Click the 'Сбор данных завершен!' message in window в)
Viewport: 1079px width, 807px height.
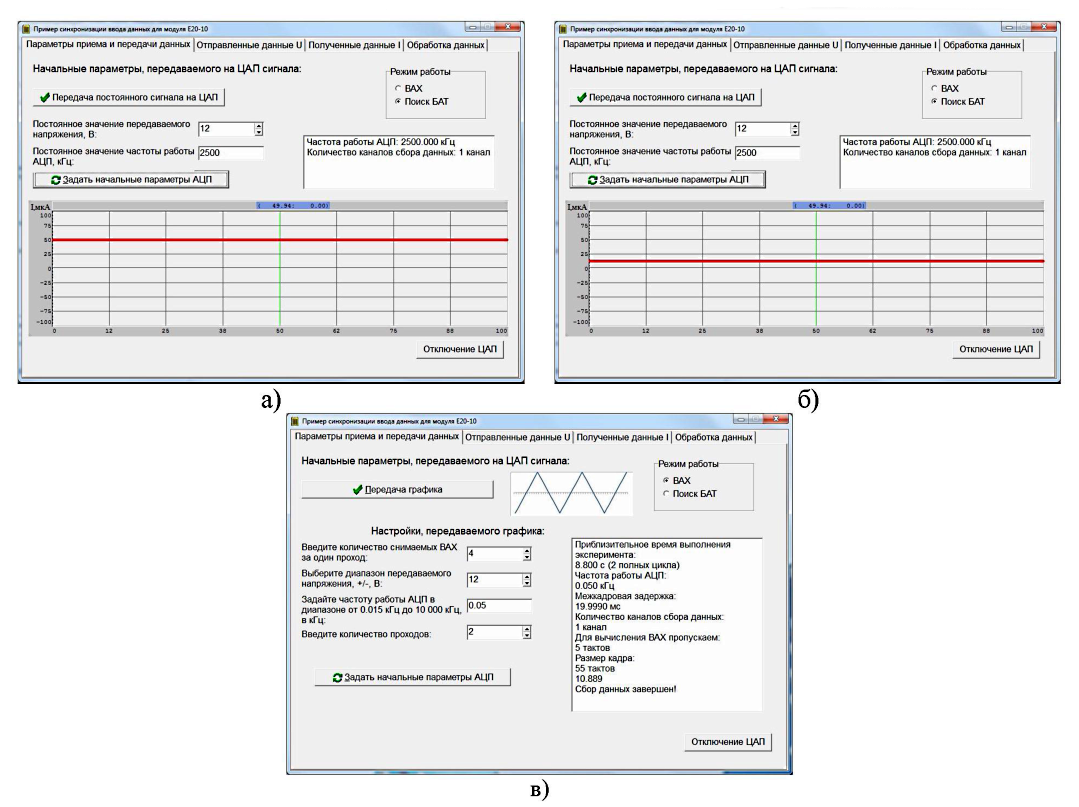[x=626, y=689]
